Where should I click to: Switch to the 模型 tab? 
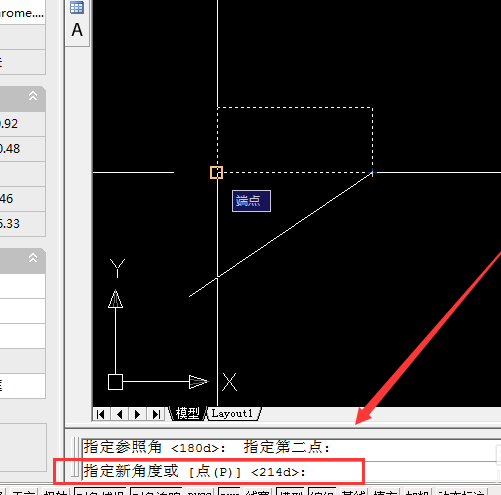click(x=187, y=413)
